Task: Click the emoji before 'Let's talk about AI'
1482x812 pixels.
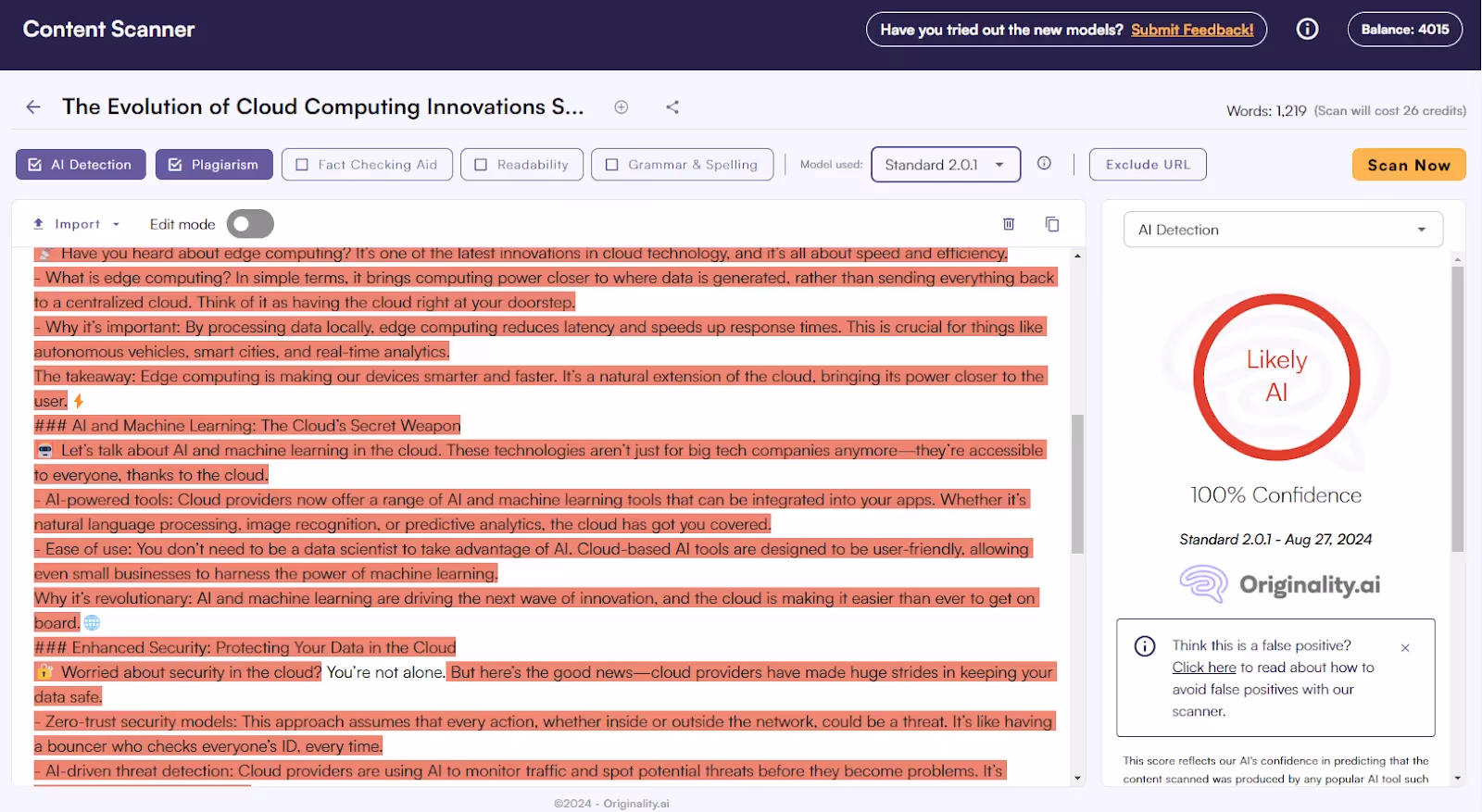Action: (44, 450)
